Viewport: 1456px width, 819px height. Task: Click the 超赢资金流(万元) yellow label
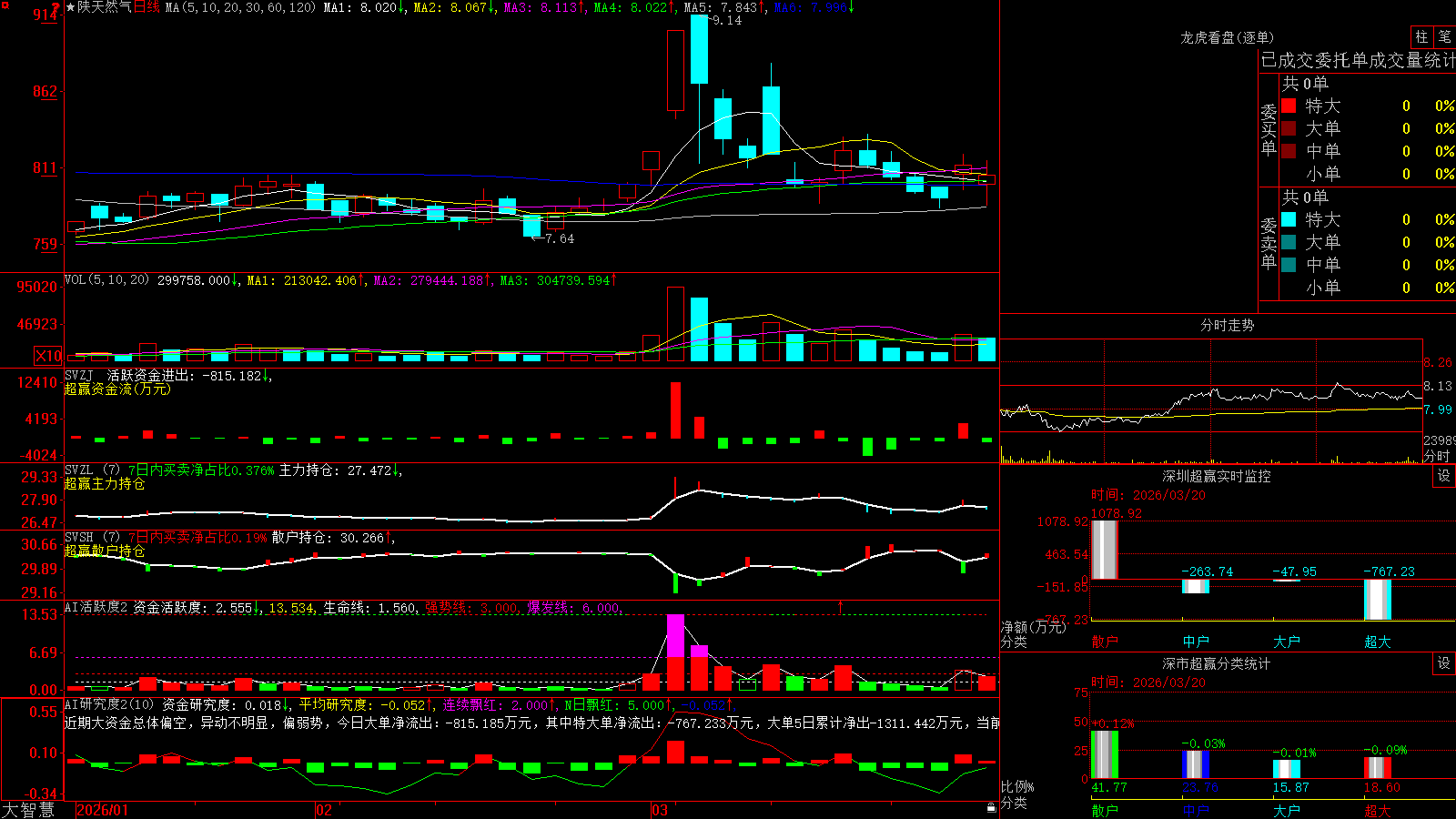pyautogui.click(x=117, y=389)
